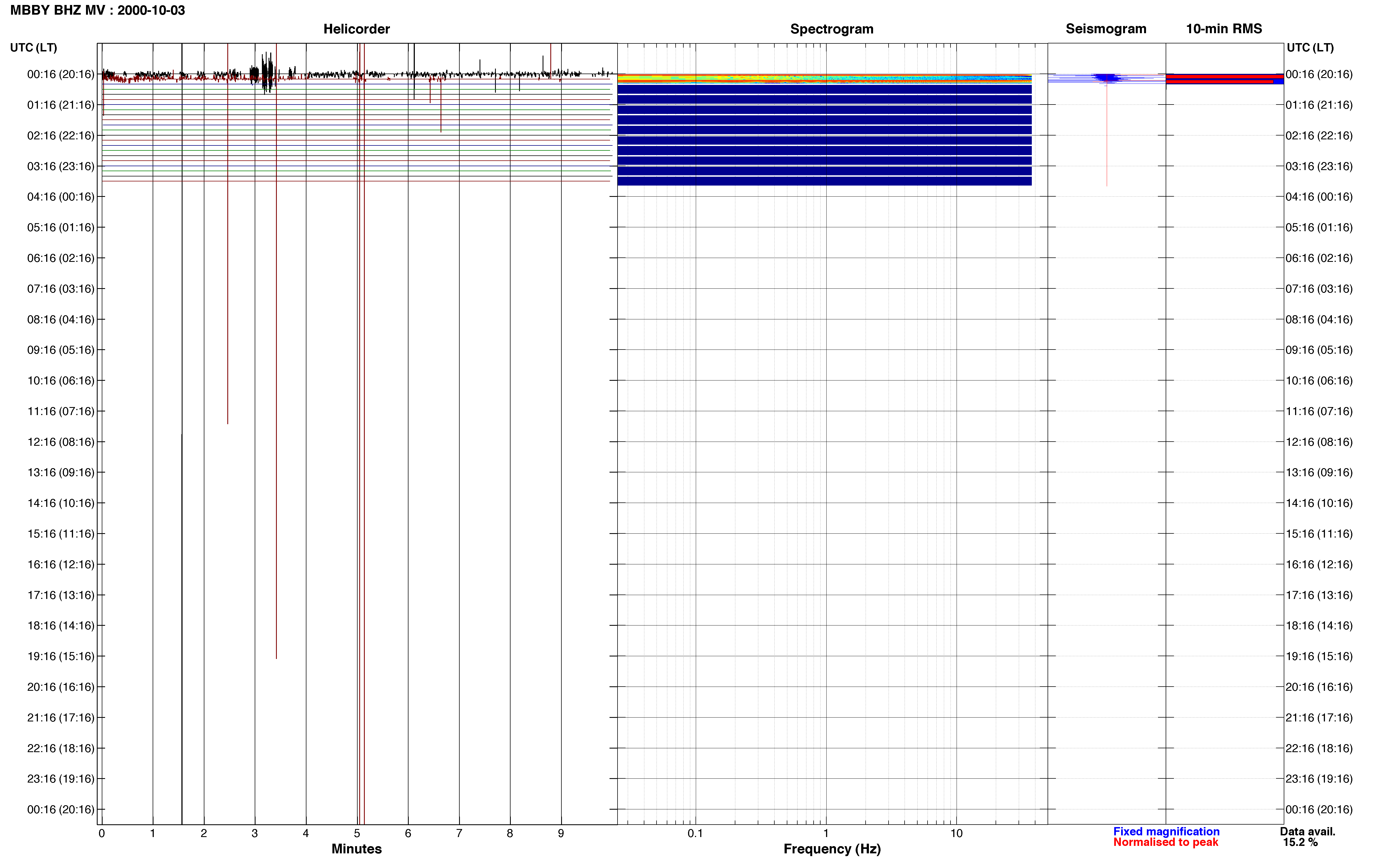Click the Normalised to peak legend text
Viewport: 1388px width, 868px height.
click(1165, 842)
